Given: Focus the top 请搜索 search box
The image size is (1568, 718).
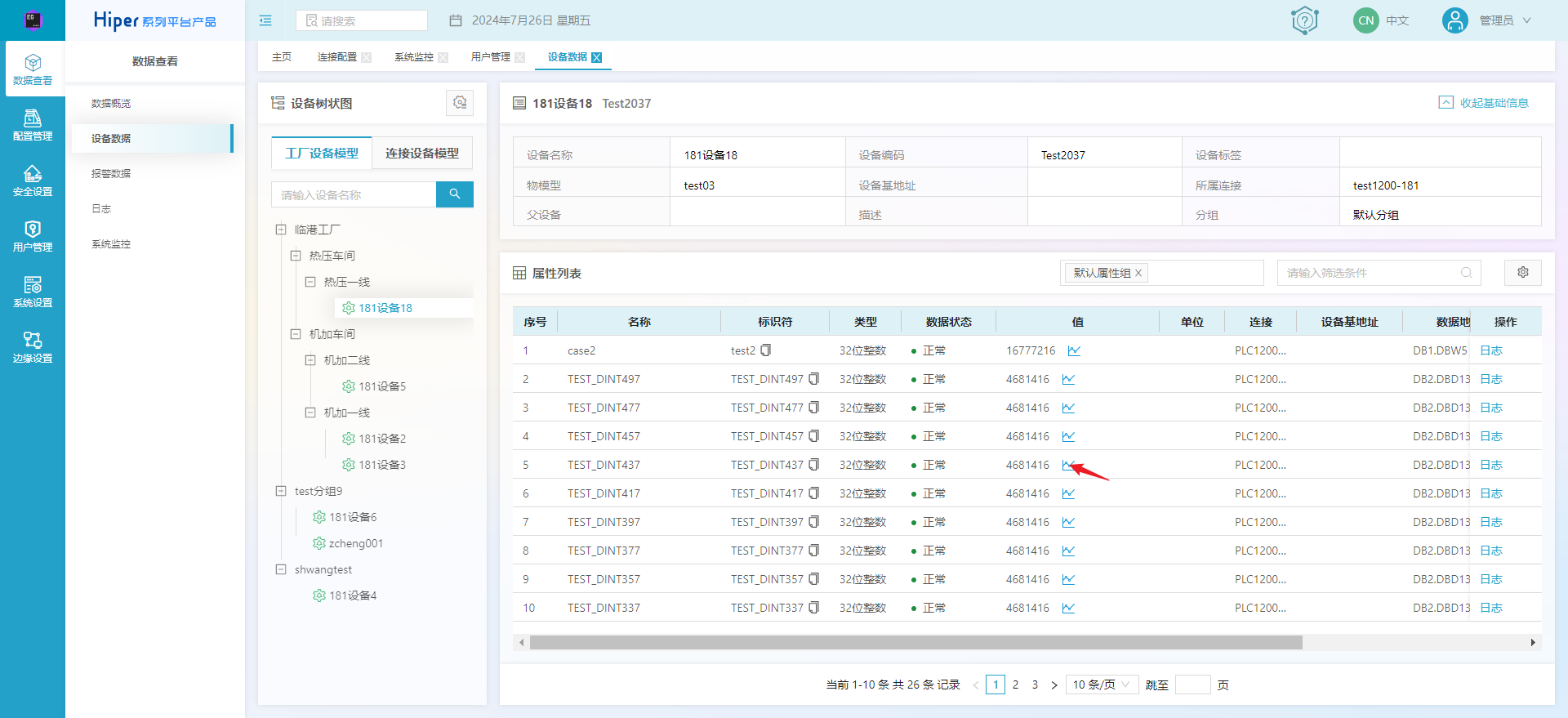Looking at the screenshot, I should coord(362,20).
